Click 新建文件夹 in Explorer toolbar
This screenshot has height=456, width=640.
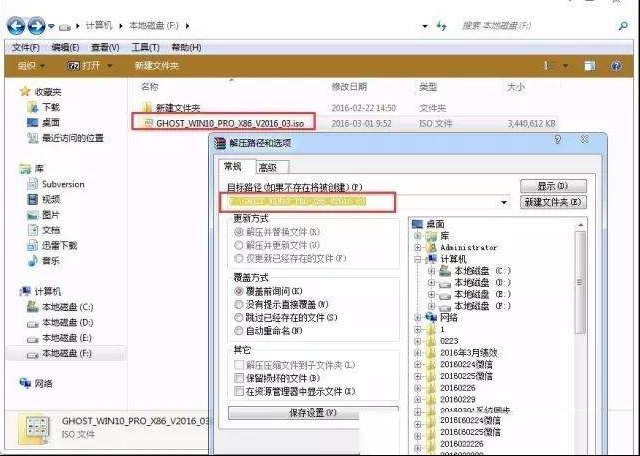click(156, 66)
